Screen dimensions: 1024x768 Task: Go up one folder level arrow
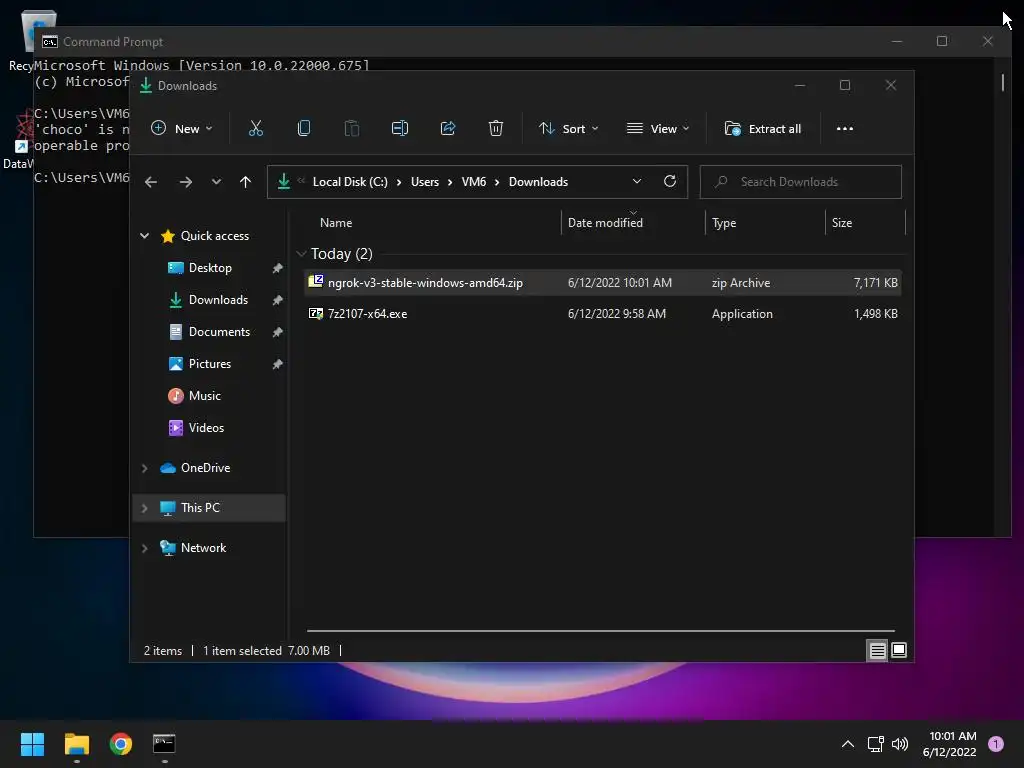click(x=245, y=182)
